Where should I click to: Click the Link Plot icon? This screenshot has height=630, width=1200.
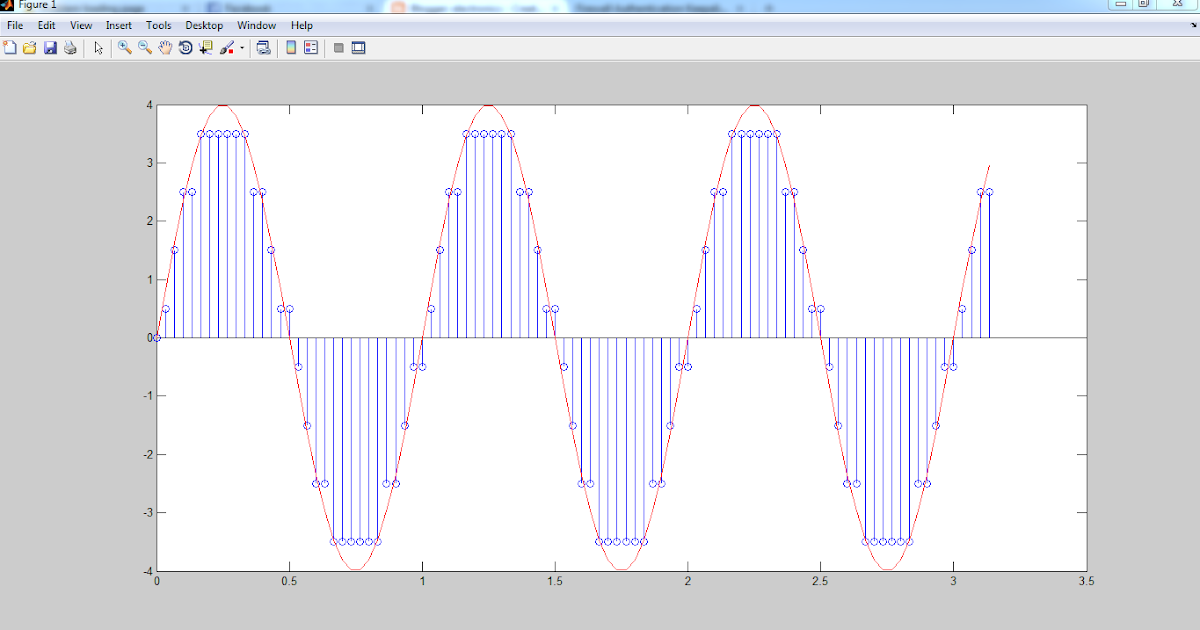pos(263,47)
